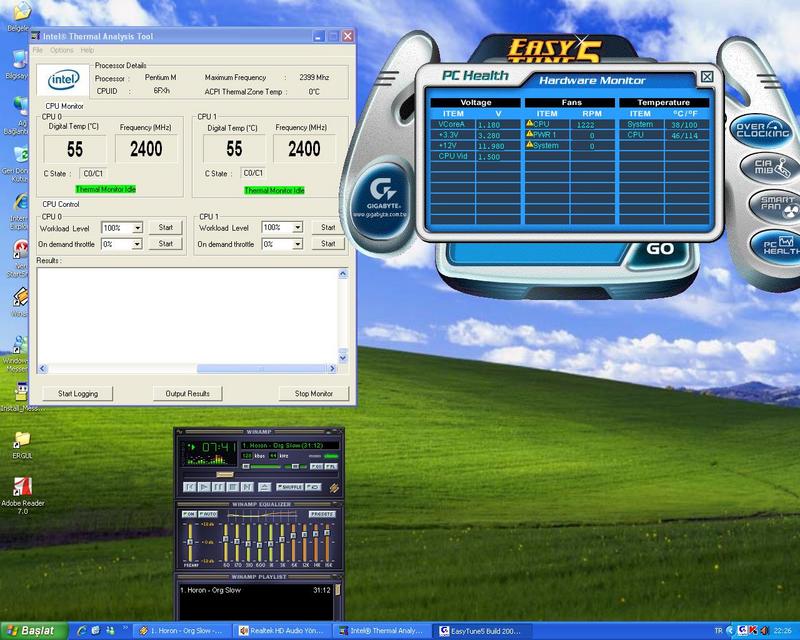Click the warning icon beside PWR 1 fan
This screenshot has height=640, width=800.
(x=530, y=134)
